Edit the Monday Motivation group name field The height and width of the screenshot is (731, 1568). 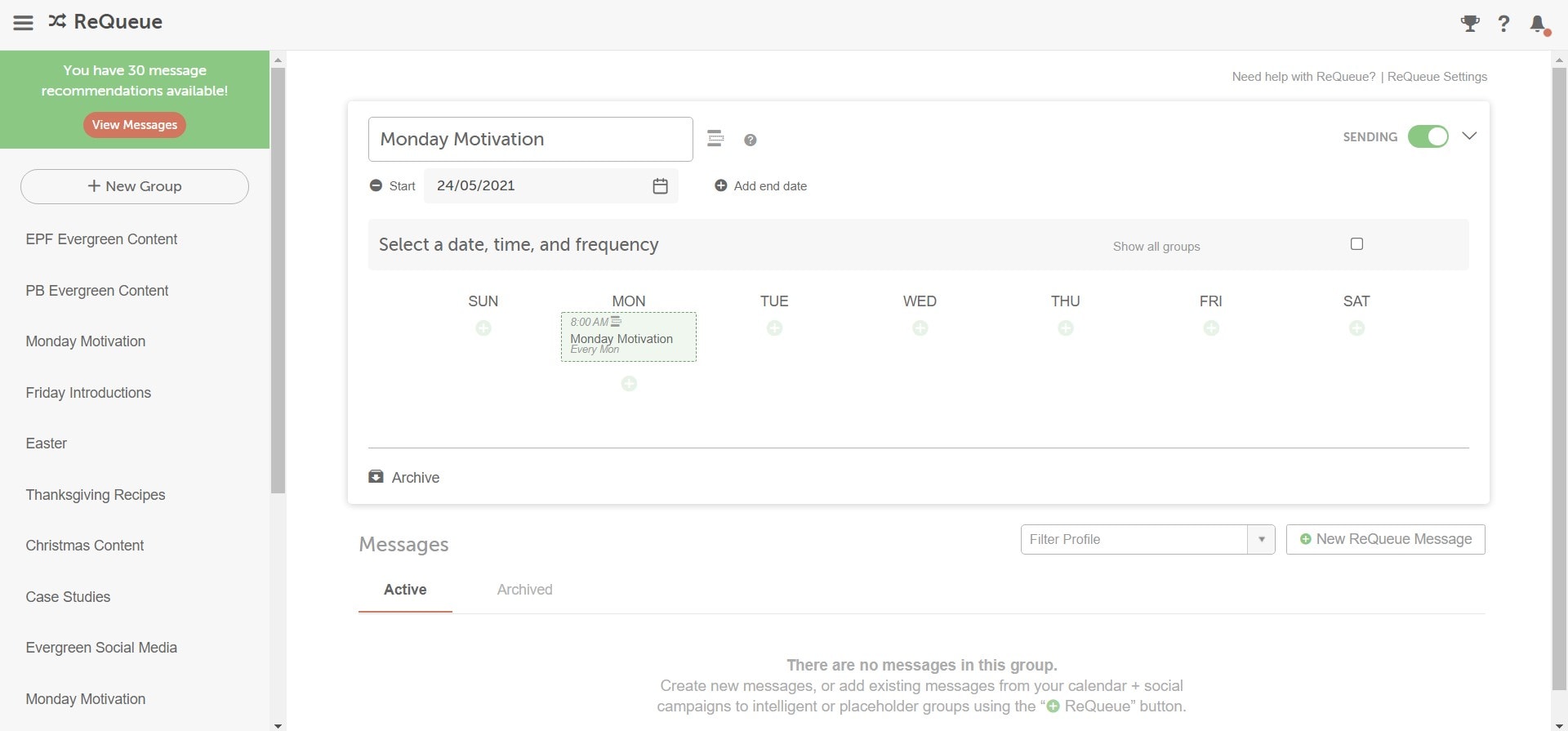click(531, 139)
